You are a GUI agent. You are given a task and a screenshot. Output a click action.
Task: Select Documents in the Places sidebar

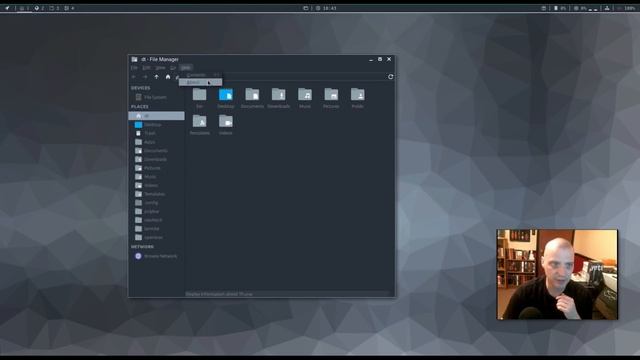click(151, 151)
